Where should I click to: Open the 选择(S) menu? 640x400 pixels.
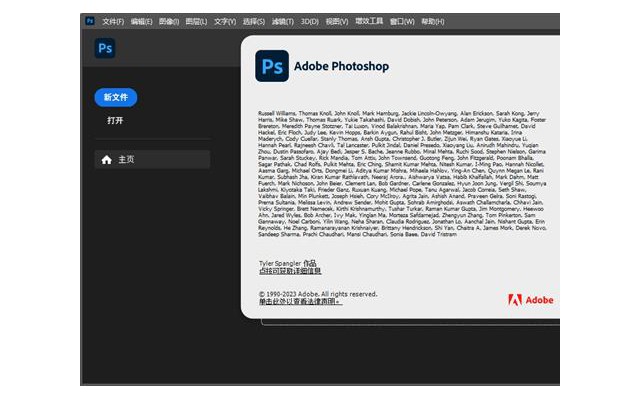[x=254, y=22]
